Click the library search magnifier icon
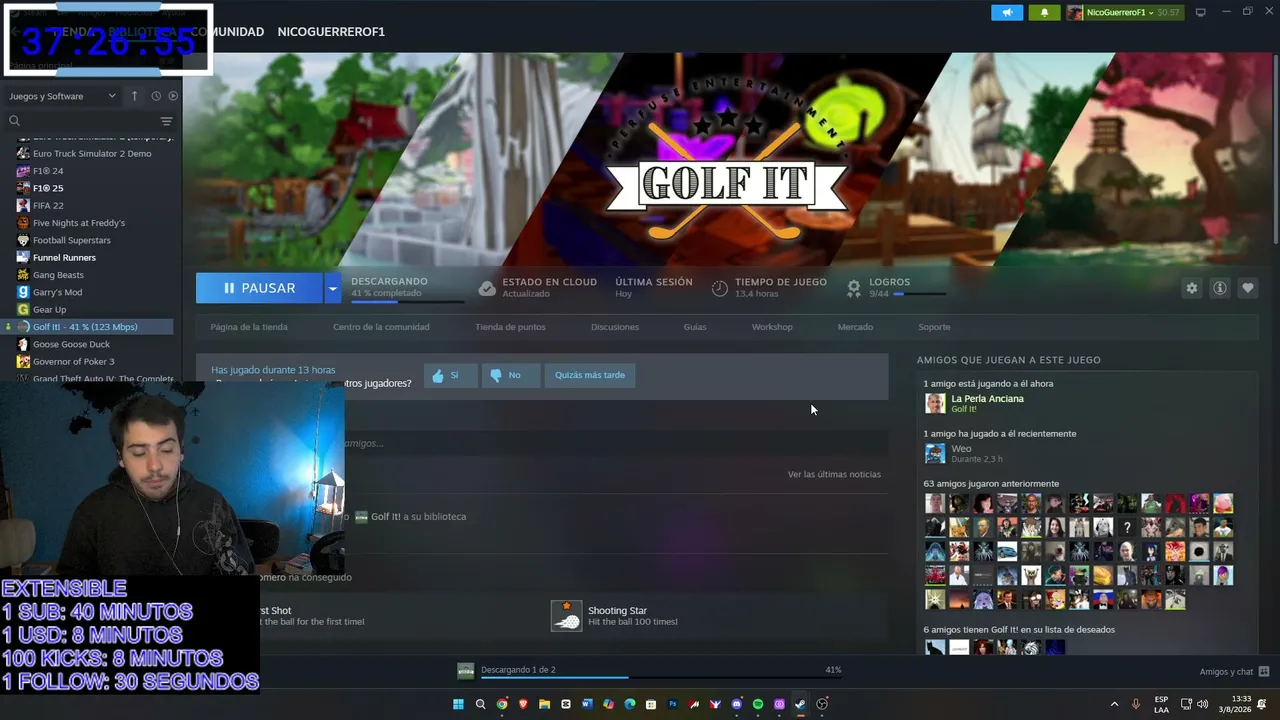1280x720 pixels. pos(14,121)
